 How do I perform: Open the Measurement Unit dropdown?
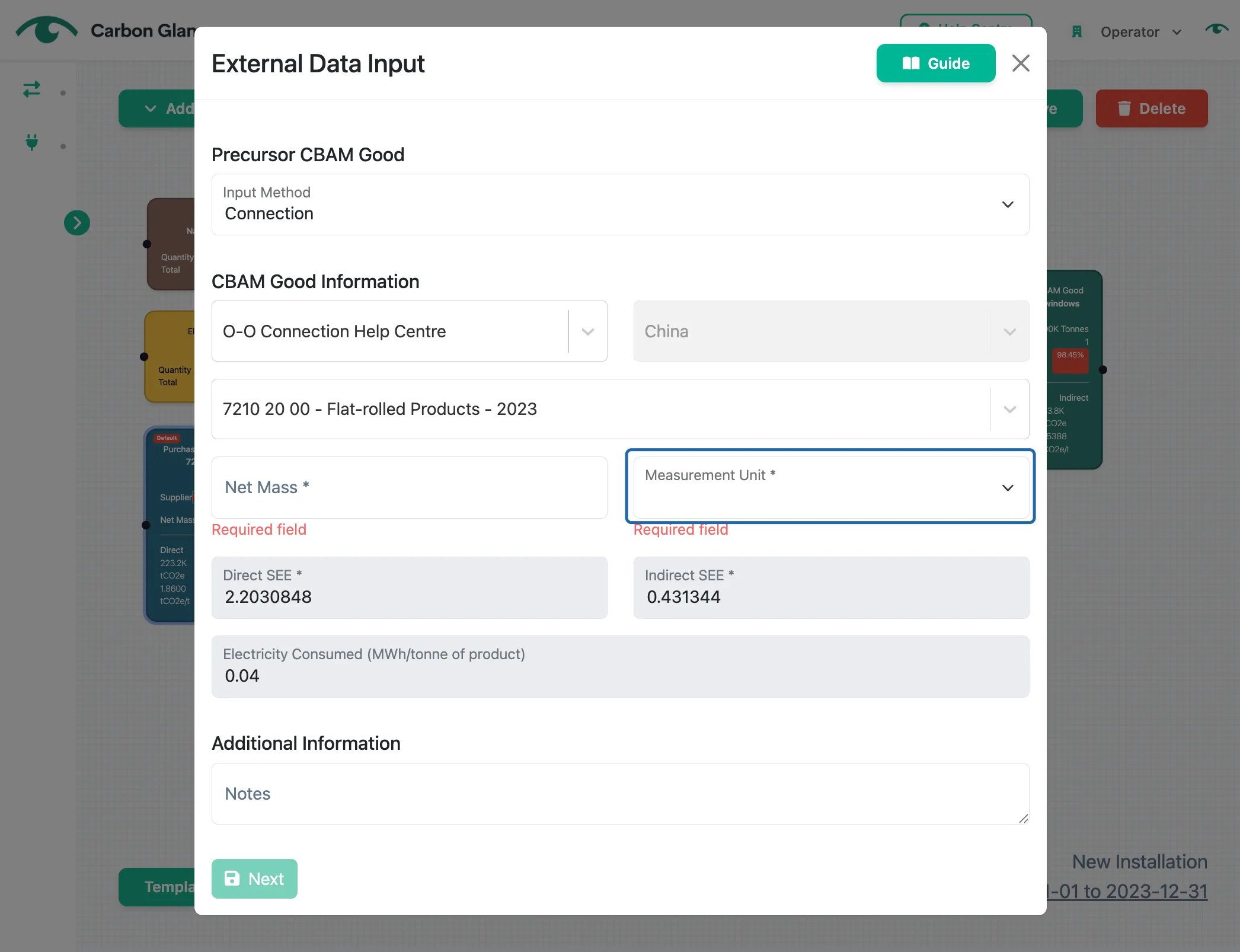pyautogui.click(x=831, y=487)
